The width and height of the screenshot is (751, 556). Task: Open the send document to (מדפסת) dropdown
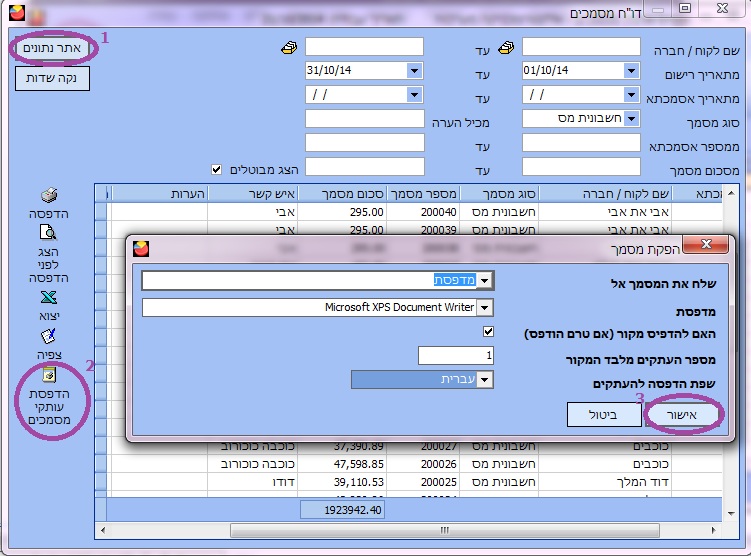[485, 282]
